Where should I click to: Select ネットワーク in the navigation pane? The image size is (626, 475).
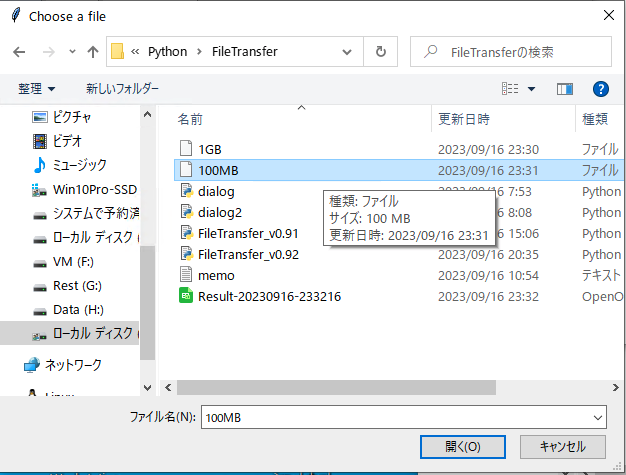73,365
